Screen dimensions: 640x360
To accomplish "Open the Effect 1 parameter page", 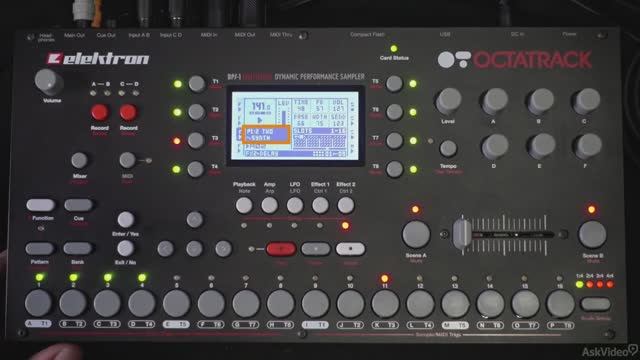I will click(x=320, y=205).
